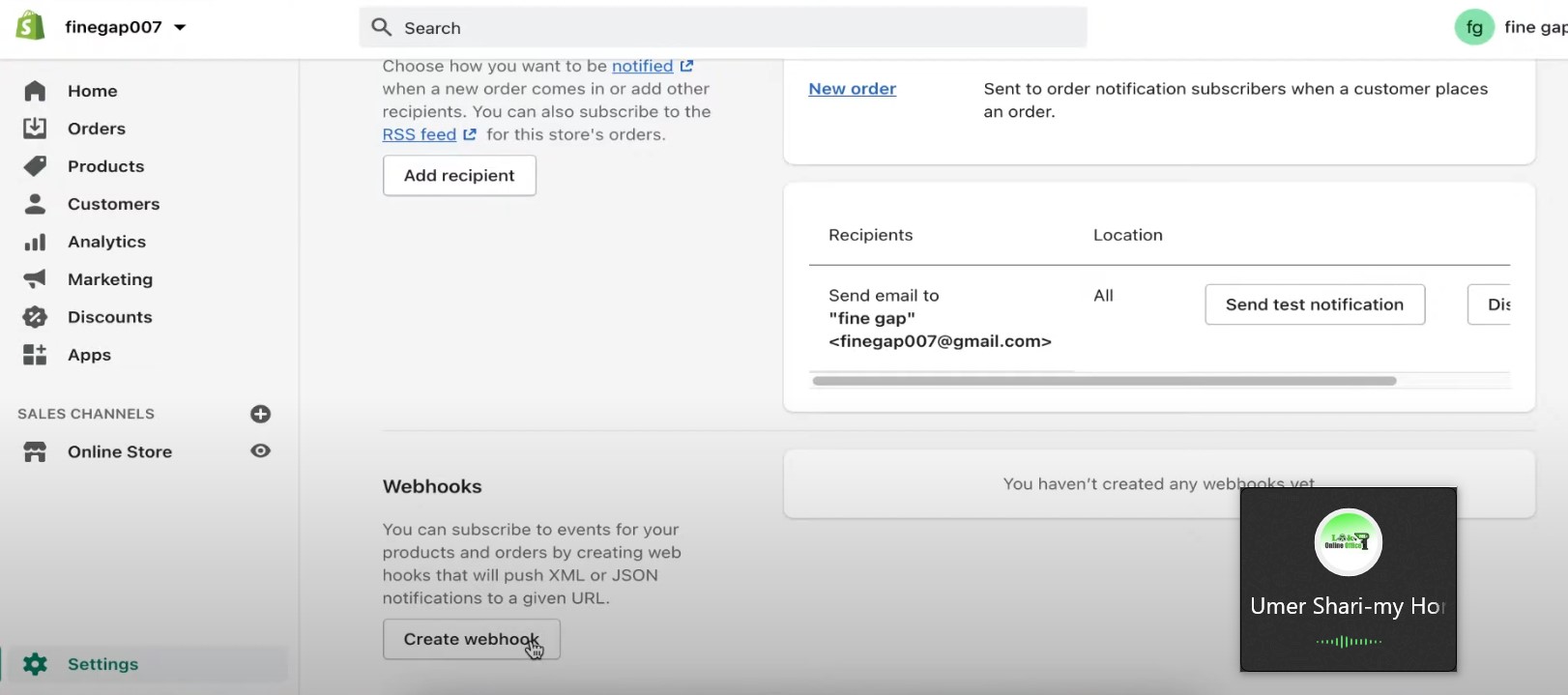Click the Shopify logo icon
This screenshot has height=695, width=1568.
[30, 26]
